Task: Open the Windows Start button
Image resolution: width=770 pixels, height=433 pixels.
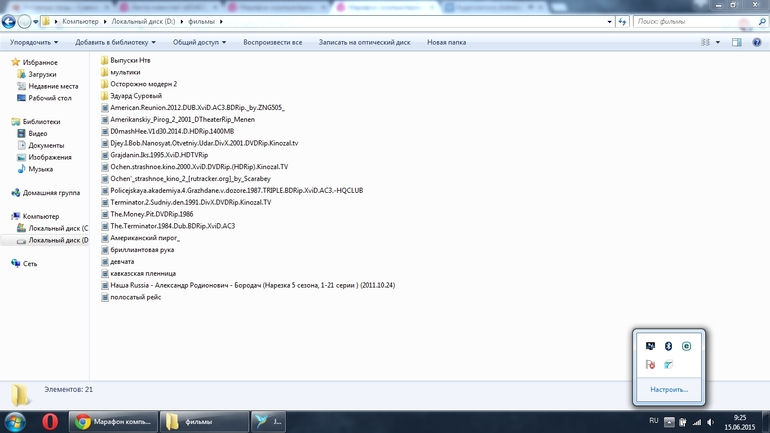Action: pyautogui.click(x=15, y=422)
